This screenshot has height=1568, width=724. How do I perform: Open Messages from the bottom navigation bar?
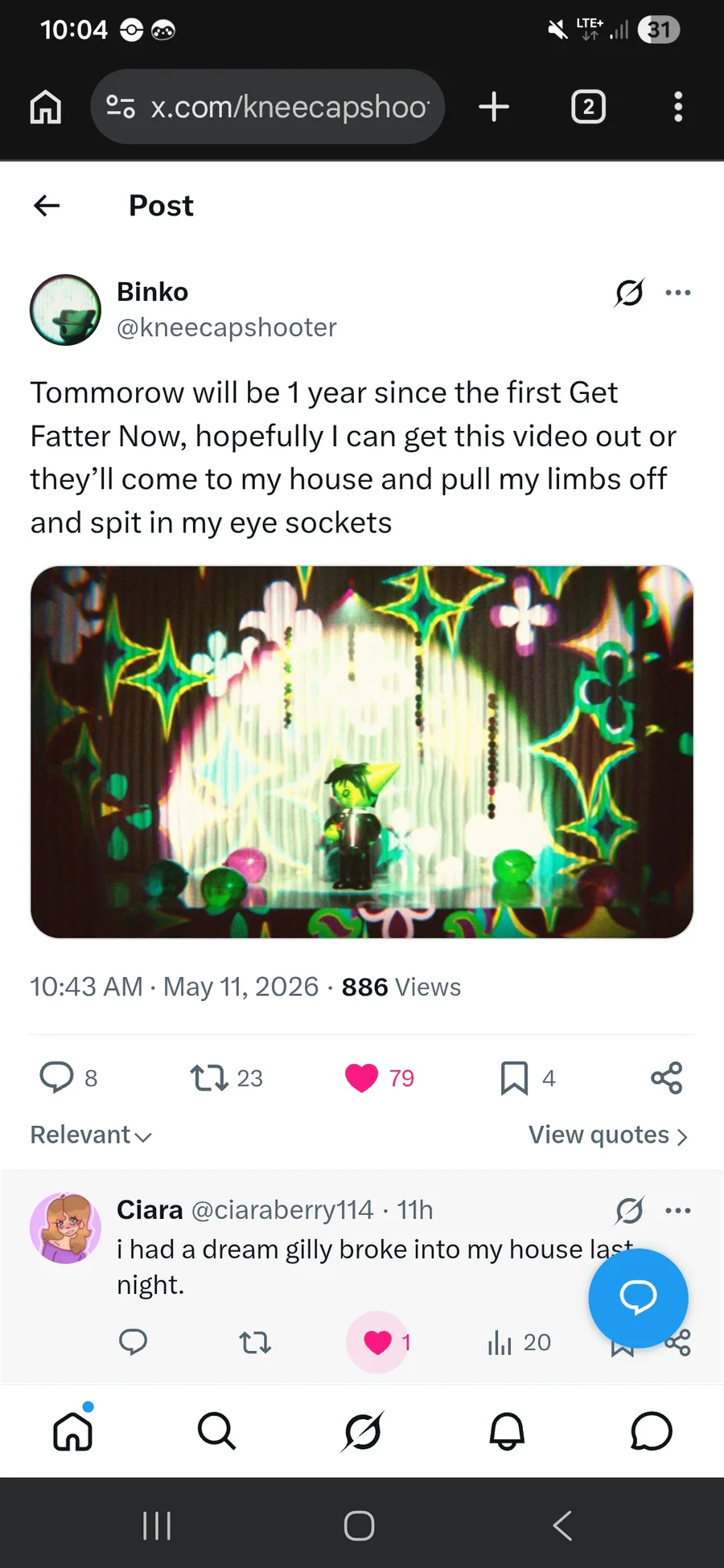652,1431
